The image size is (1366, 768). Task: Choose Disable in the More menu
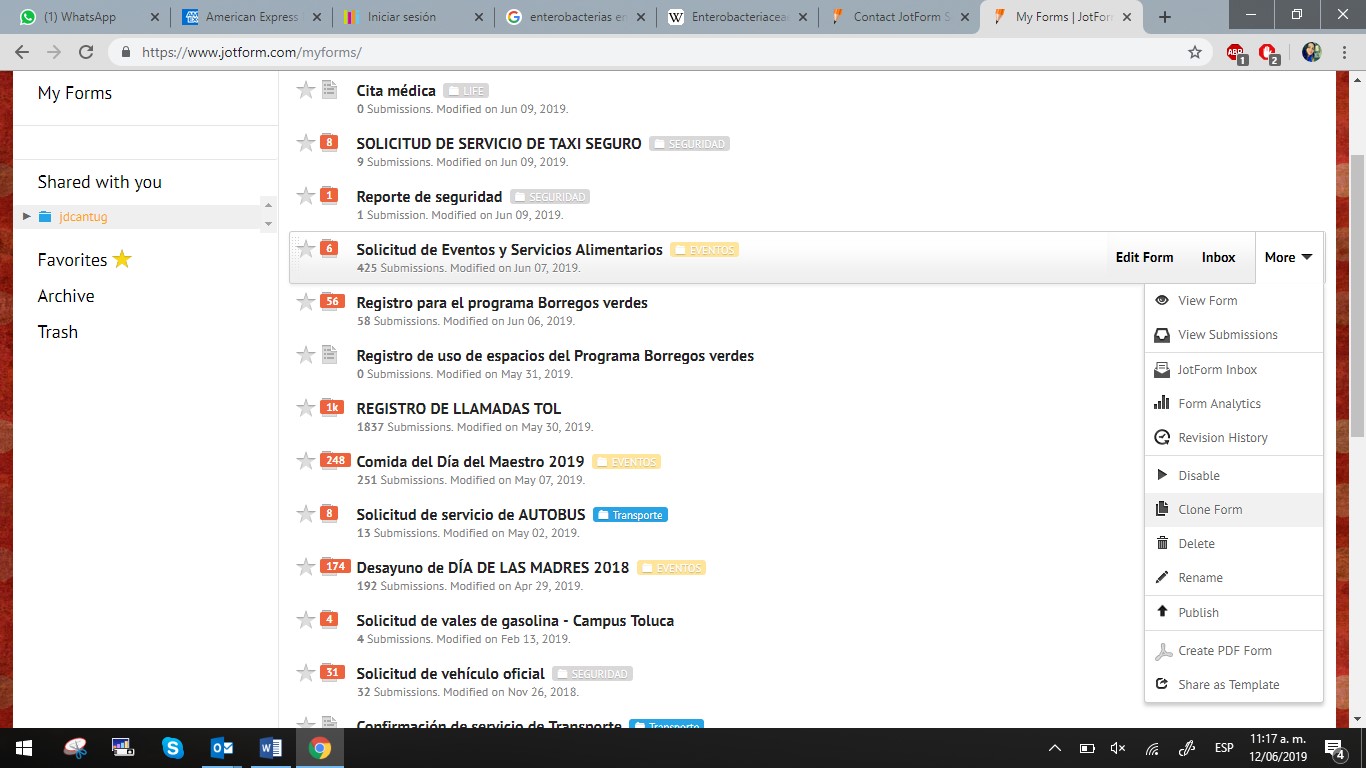[1198, 476]
